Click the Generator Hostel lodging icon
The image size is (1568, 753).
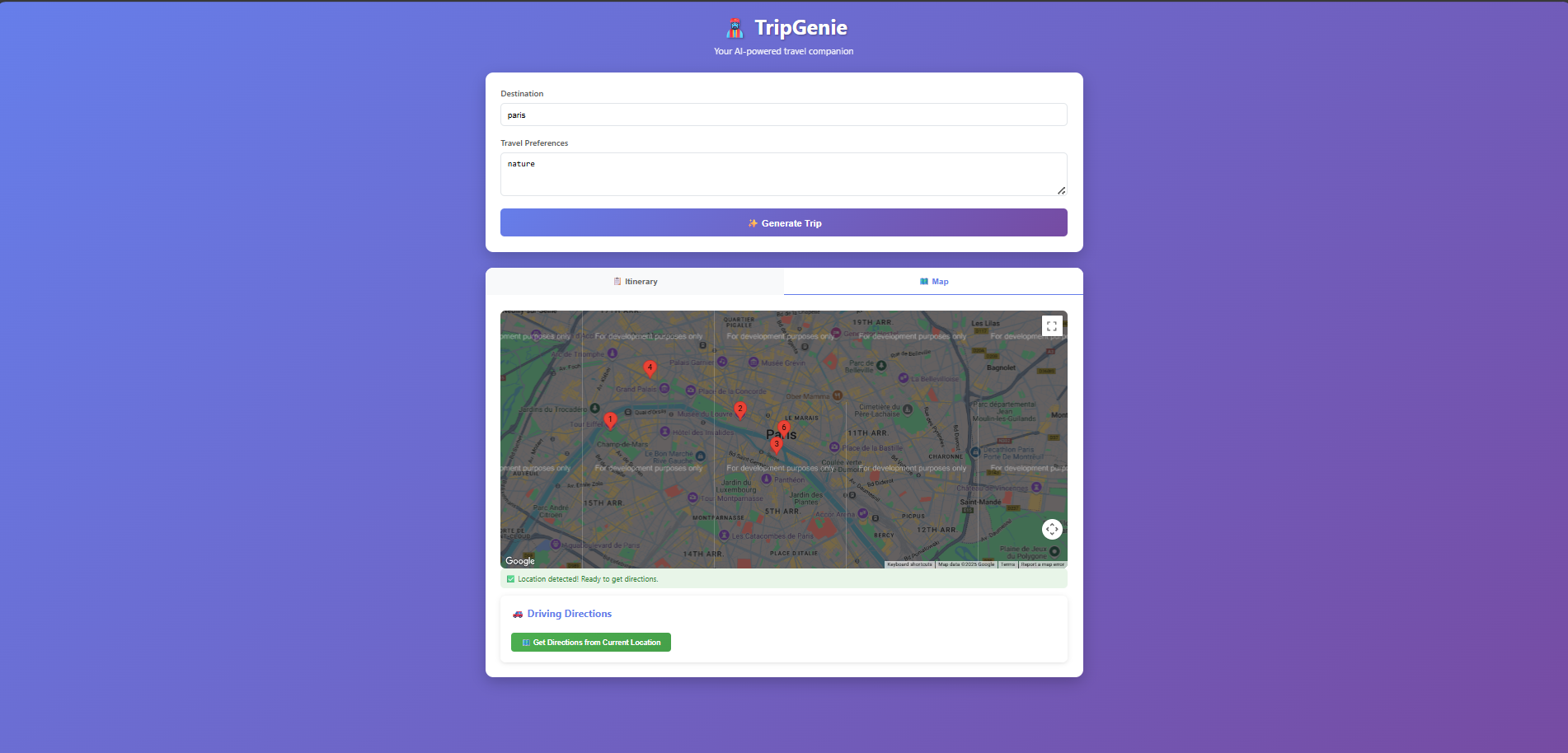(835, 334)
